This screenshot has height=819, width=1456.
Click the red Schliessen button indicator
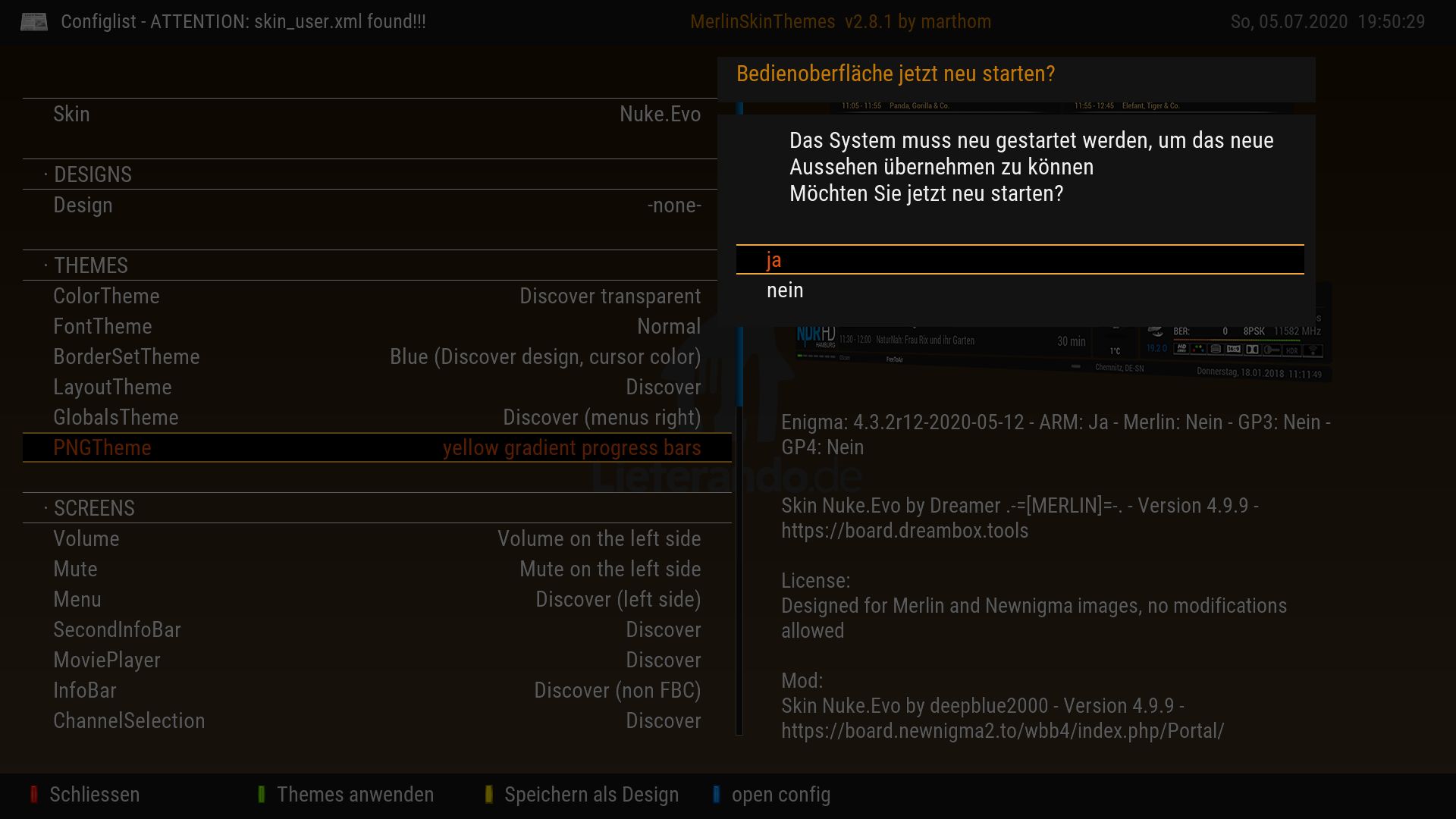tap(33, 794)
